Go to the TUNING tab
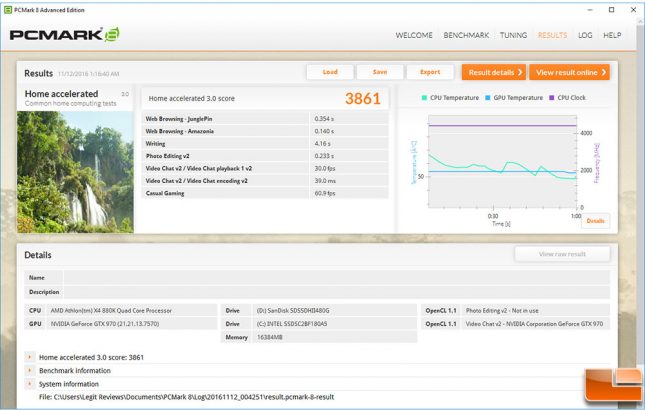Viewport: 645px width, 410px height. click(x=513, y=35)
